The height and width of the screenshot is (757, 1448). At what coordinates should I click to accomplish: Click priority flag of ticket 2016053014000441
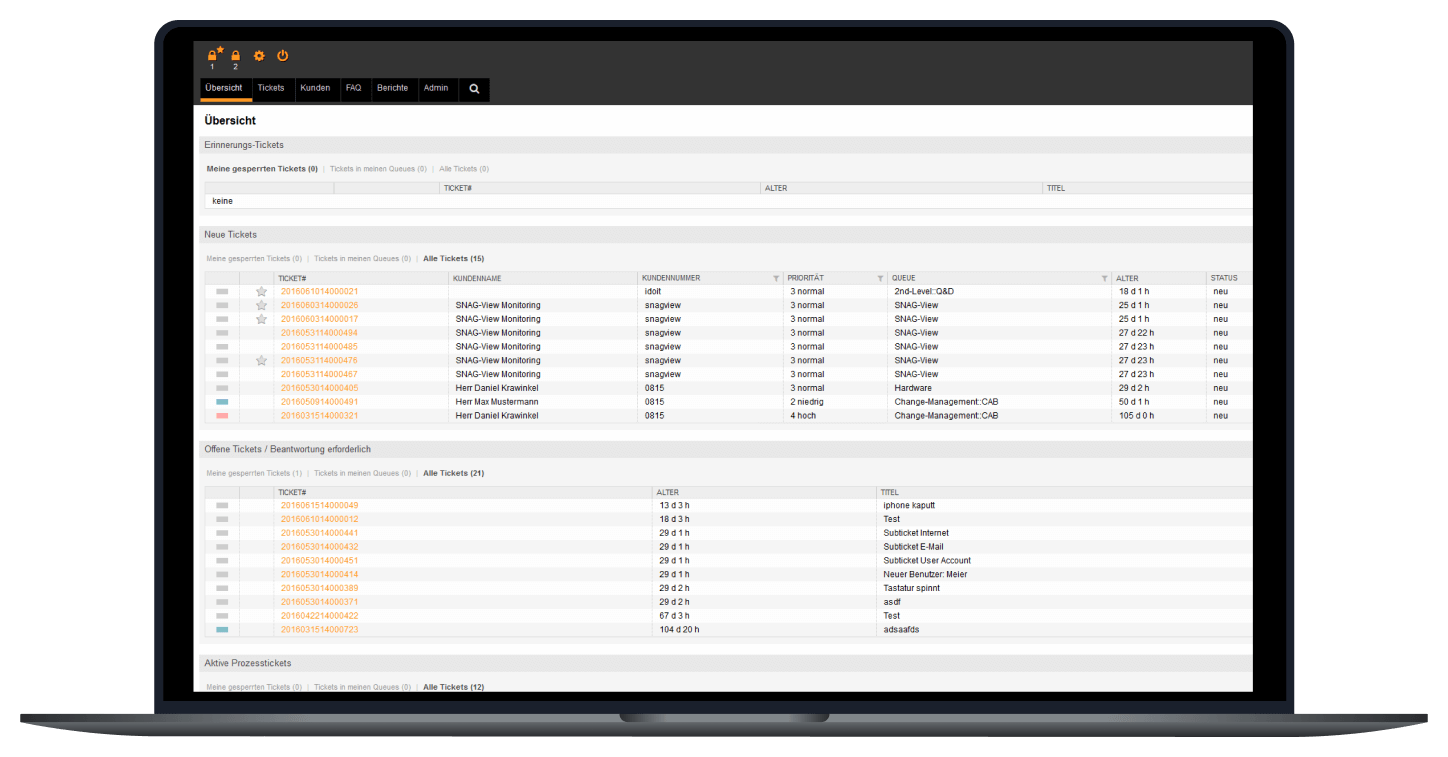tap(222, 533)
